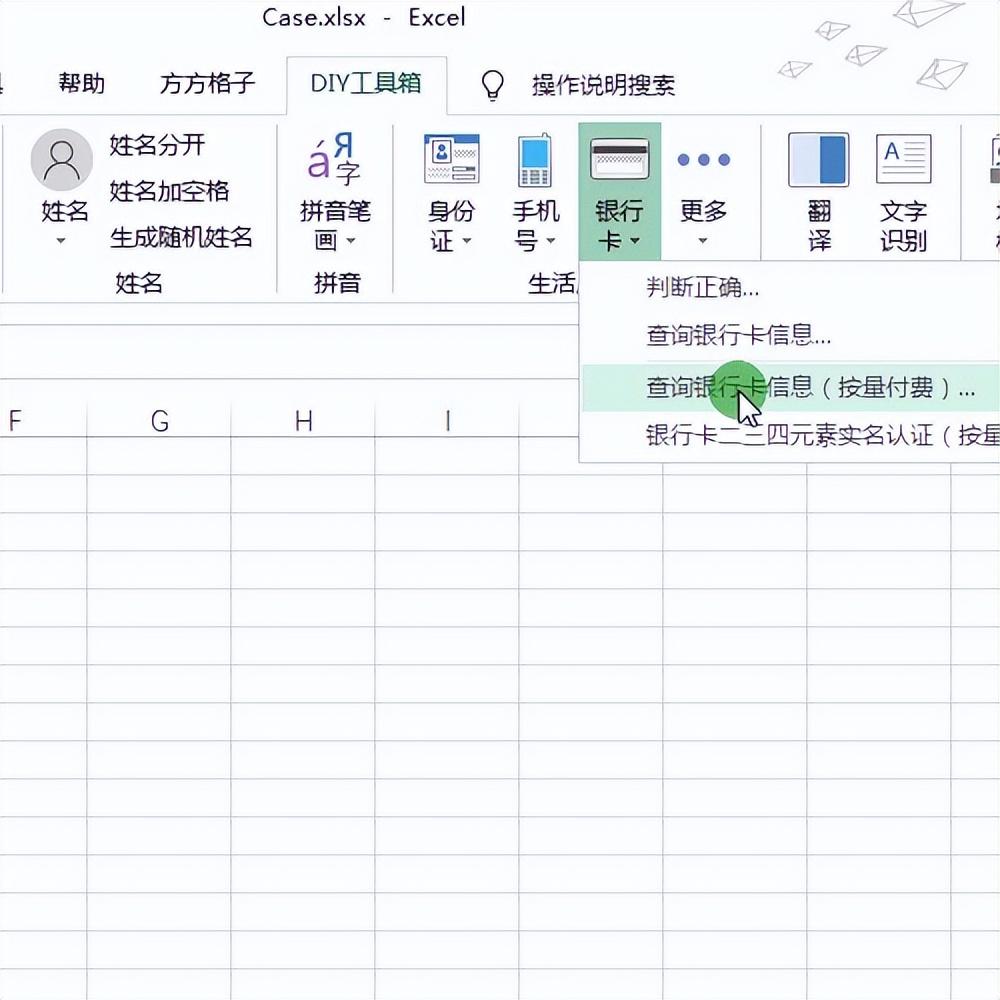Image resolution: width=1000 pixels, height=1000 pixels.
Task: Click the 姓名 person avatar icon
Action: click(x=62, y=159)
